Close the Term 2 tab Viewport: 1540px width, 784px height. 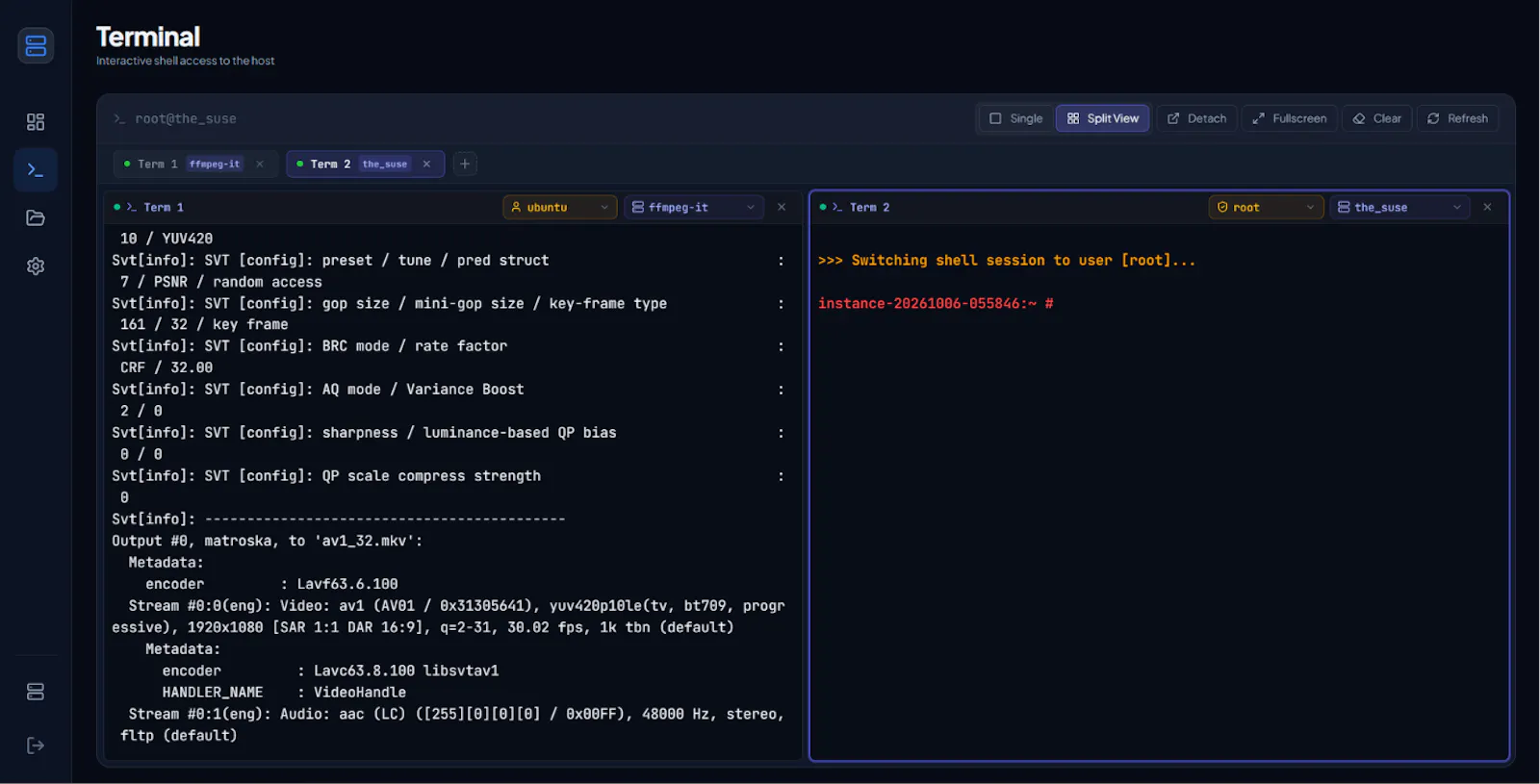click(426, 164)
